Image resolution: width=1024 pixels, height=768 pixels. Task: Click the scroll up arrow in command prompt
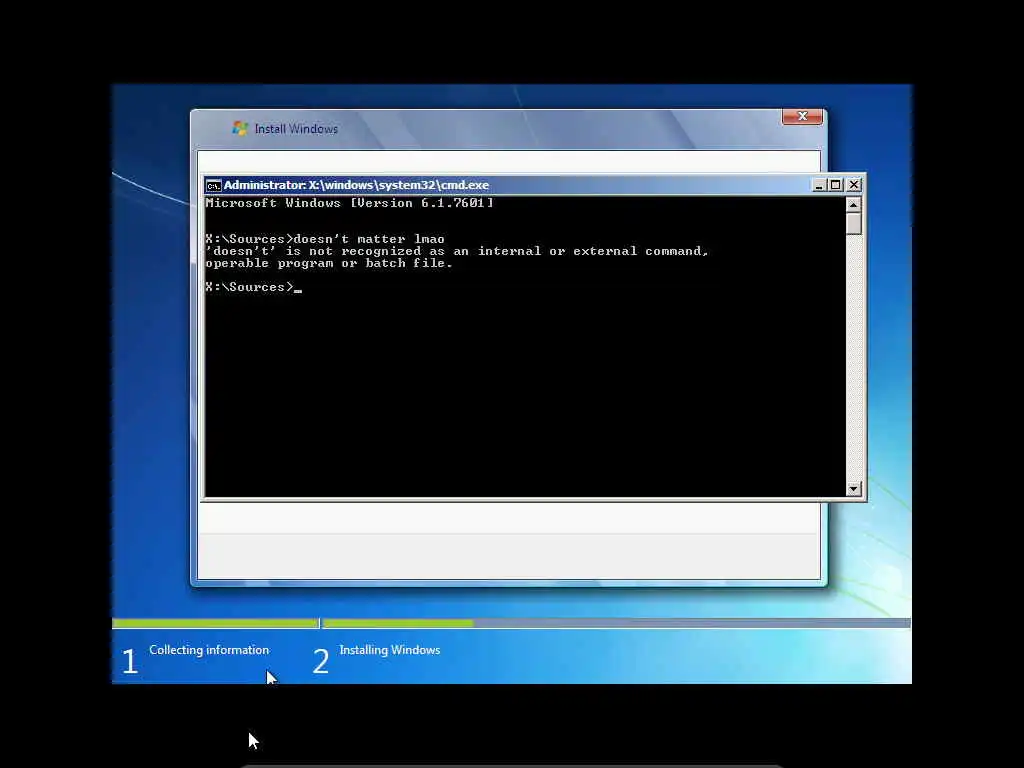coord(854,204)
